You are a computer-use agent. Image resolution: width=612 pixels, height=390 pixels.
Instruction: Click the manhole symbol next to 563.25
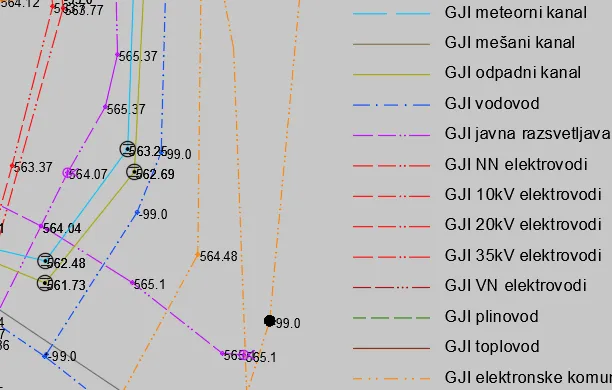[x=127, y=149]
